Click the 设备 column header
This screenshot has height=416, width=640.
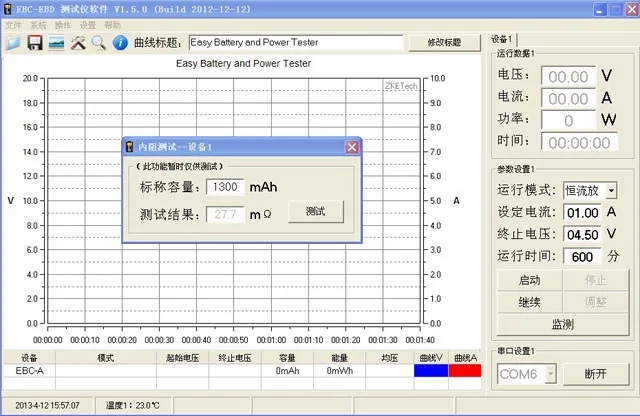click(x=29, y=358)
